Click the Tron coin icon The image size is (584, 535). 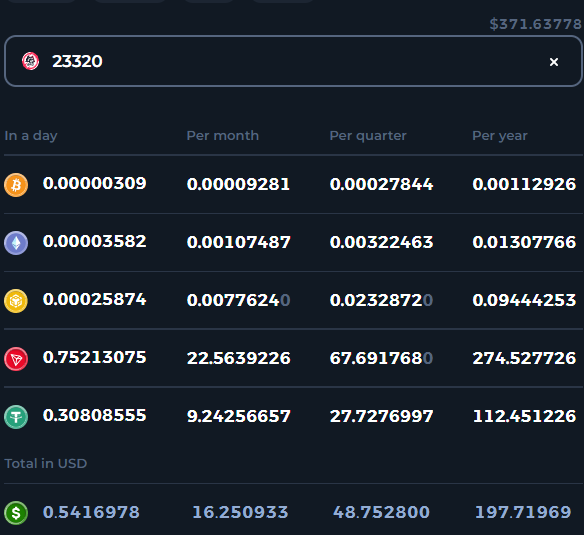(x=16, y=359)
